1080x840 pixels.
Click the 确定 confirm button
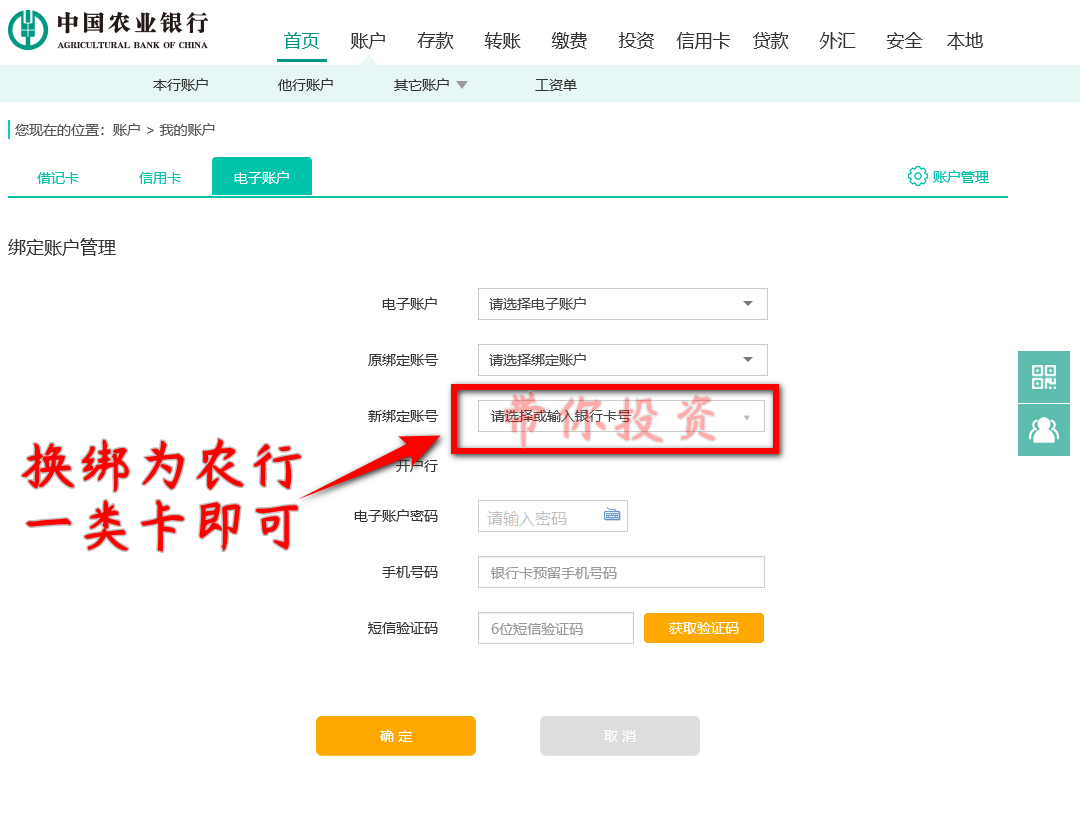click(395, 736)
